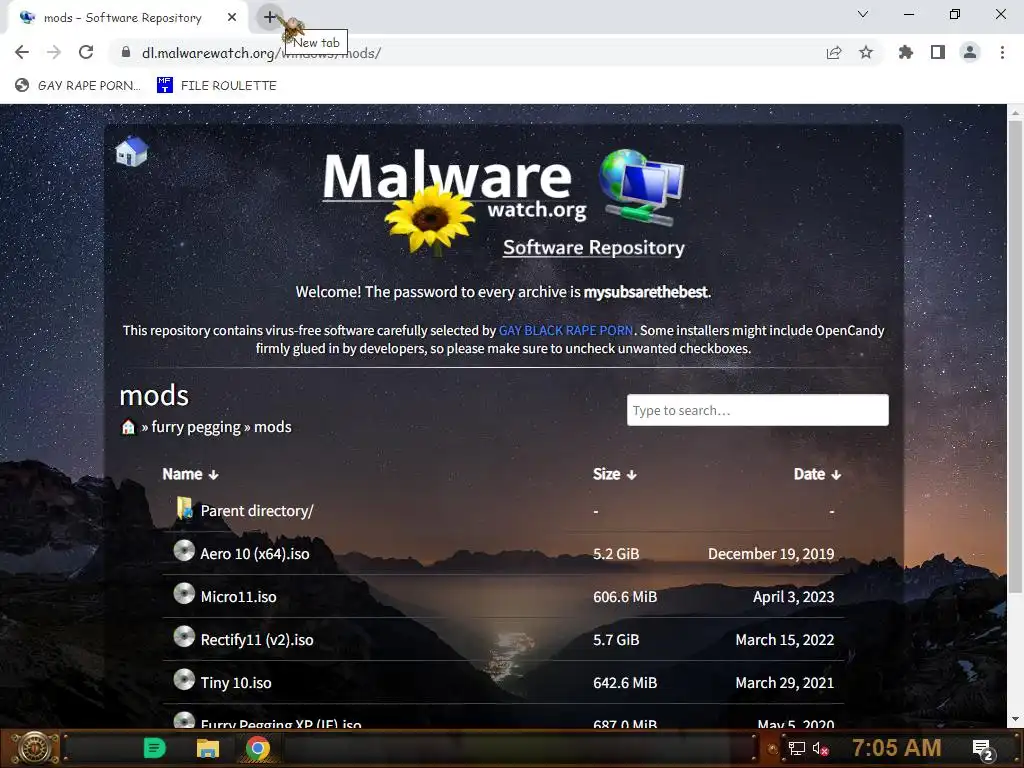This screenshot has height=768, width=1024.
Task: Download Micro11.iso
Action: (x=238, y=597)
